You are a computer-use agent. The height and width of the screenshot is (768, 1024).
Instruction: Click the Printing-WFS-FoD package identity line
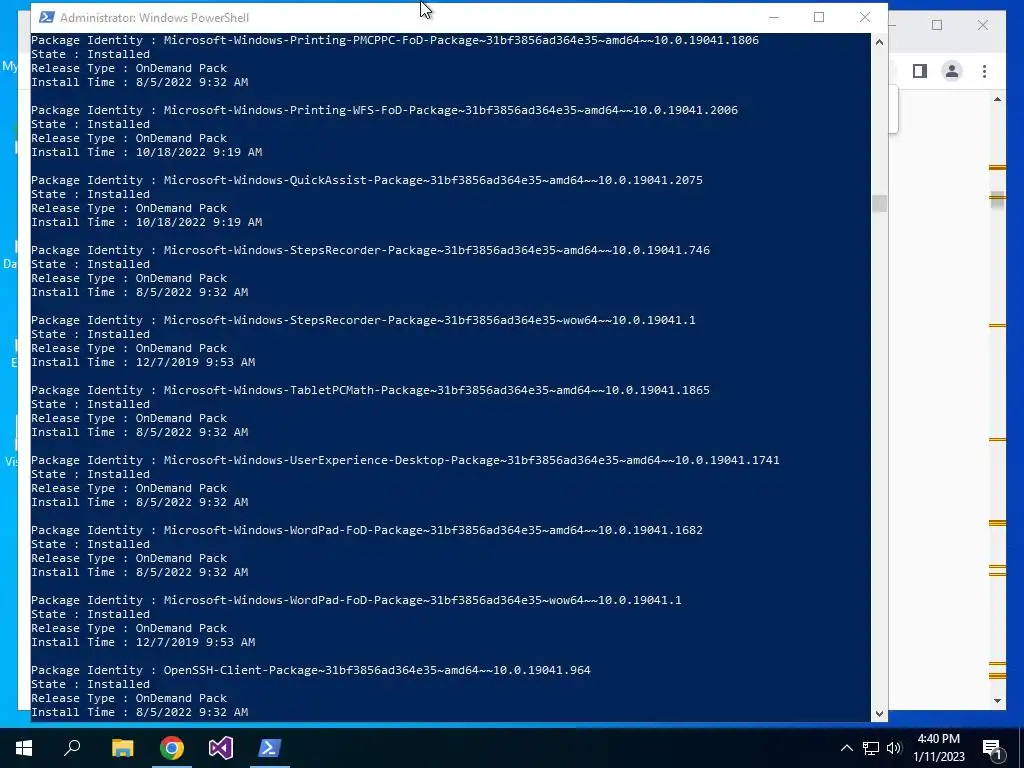click(384, 110)
